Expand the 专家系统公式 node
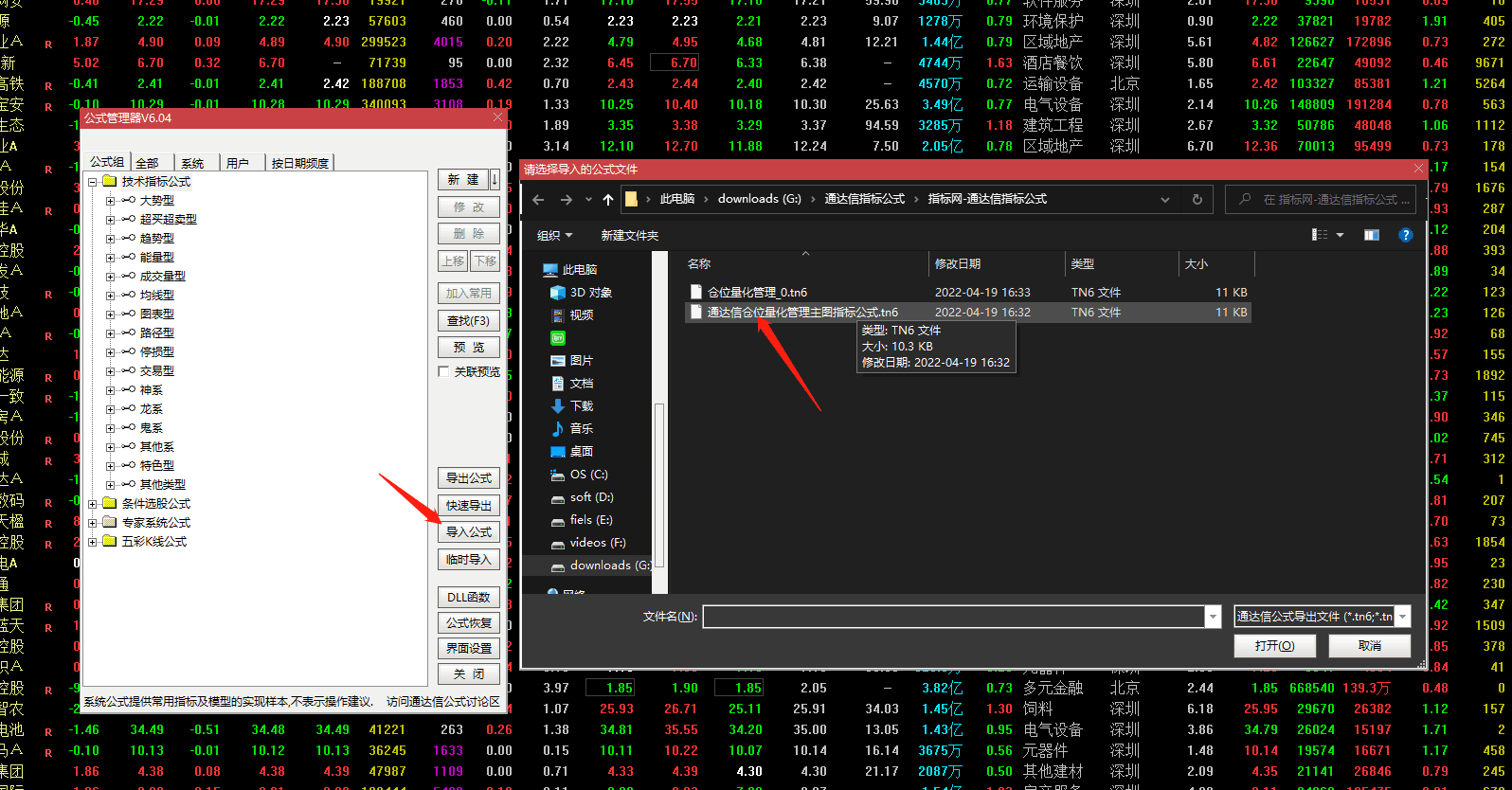1512x790 pixels. [93, 523]
